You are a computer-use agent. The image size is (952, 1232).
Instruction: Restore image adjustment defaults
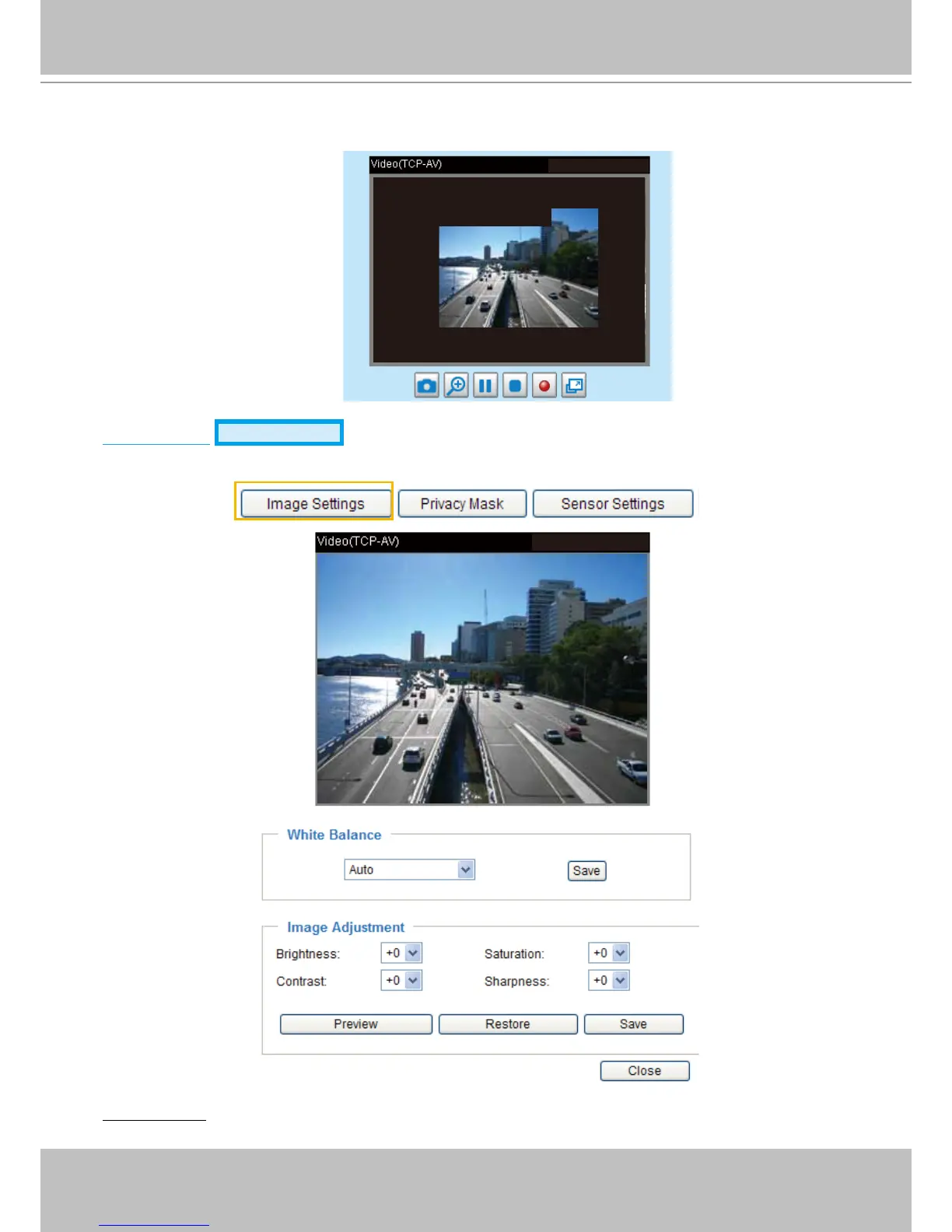coord(508,1024)
